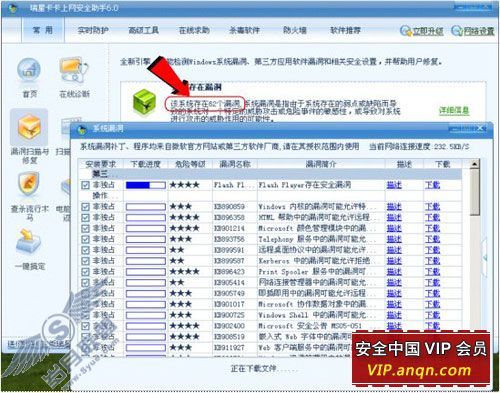Toggle checkbox for patch KB890859
The image size is (500, 393).
tap(85, 207)
